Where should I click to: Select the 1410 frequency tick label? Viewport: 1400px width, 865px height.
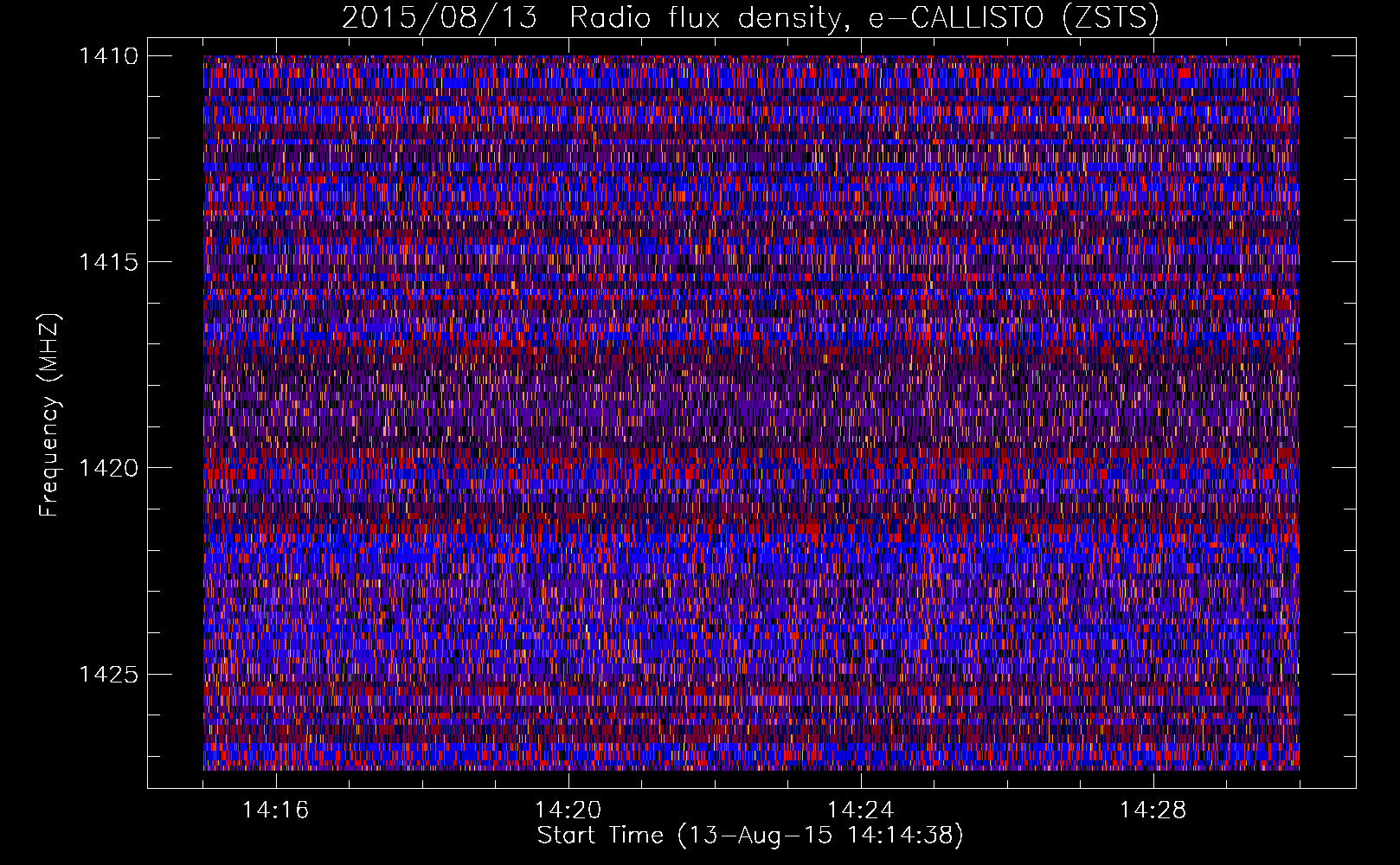tap(108, 56)
